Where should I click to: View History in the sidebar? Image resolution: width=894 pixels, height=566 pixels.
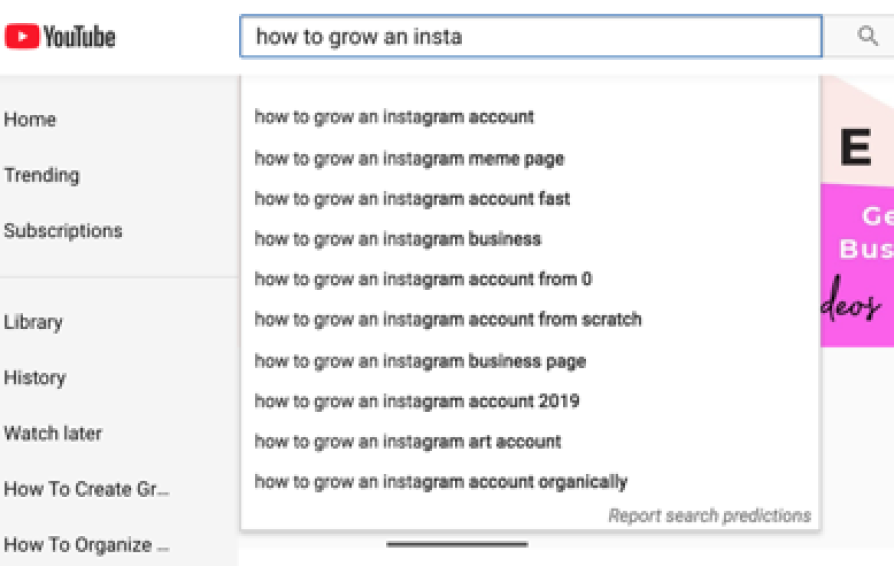coord(35,378)
